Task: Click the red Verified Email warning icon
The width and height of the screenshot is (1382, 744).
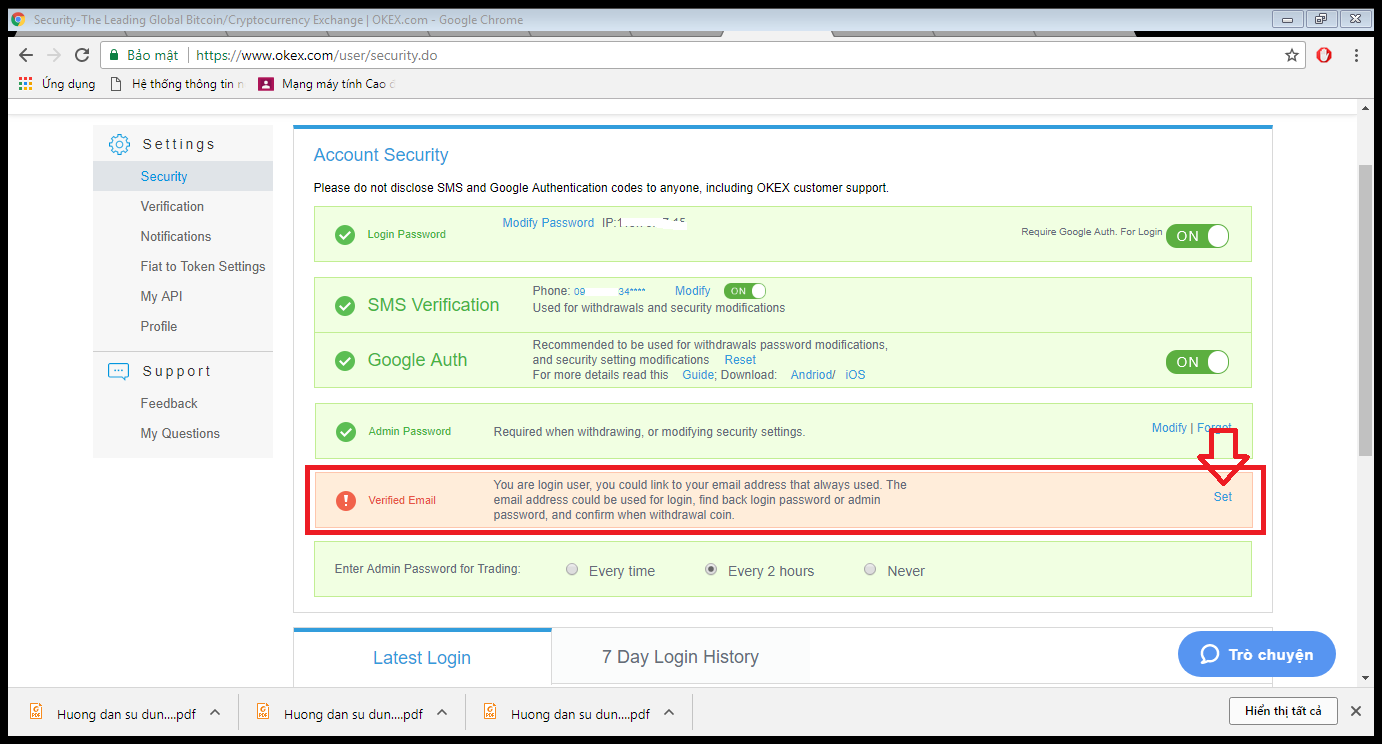Action: click(346, 500)
